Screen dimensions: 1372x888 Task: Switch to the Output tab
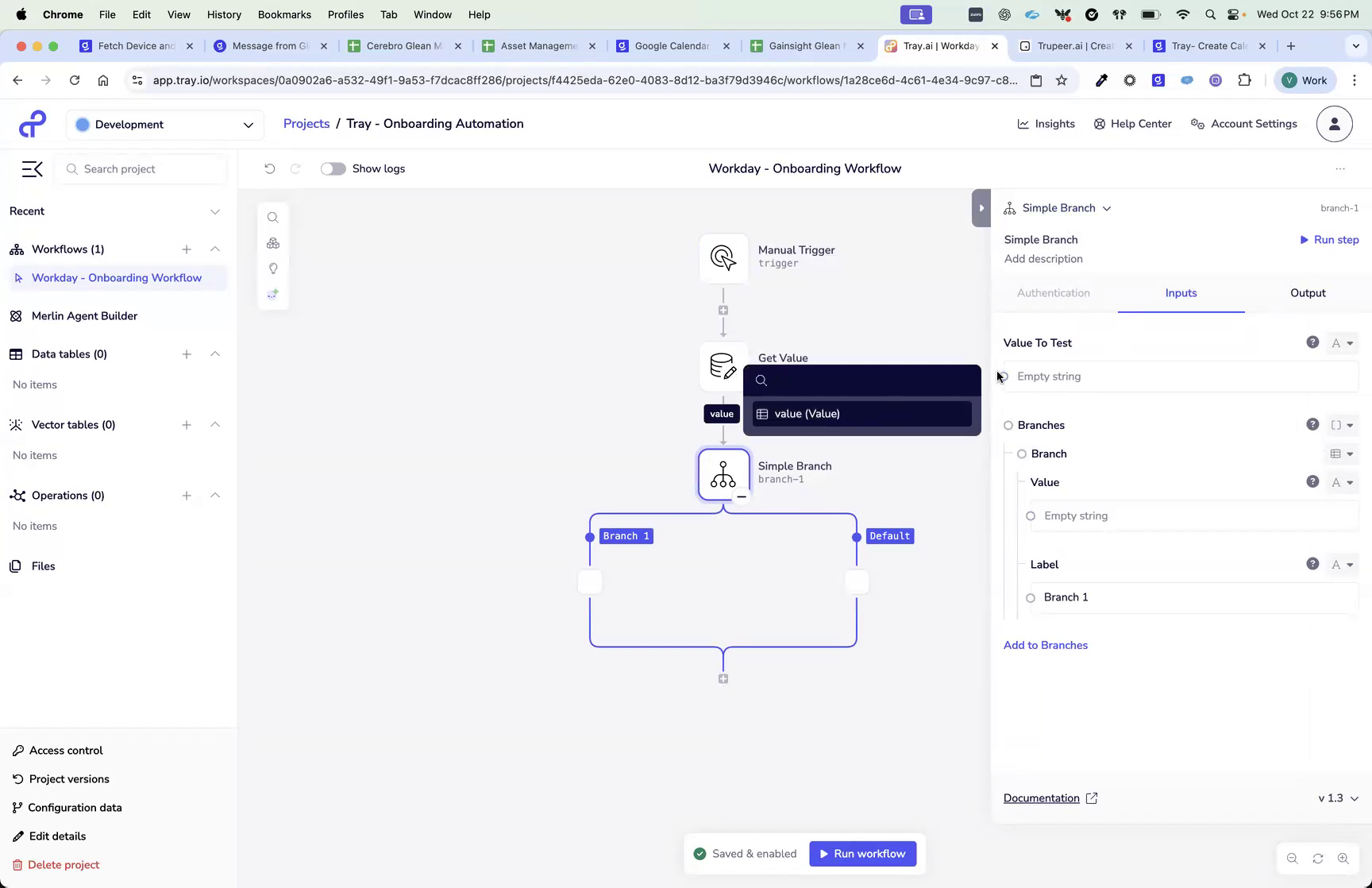click(1307, 293)
